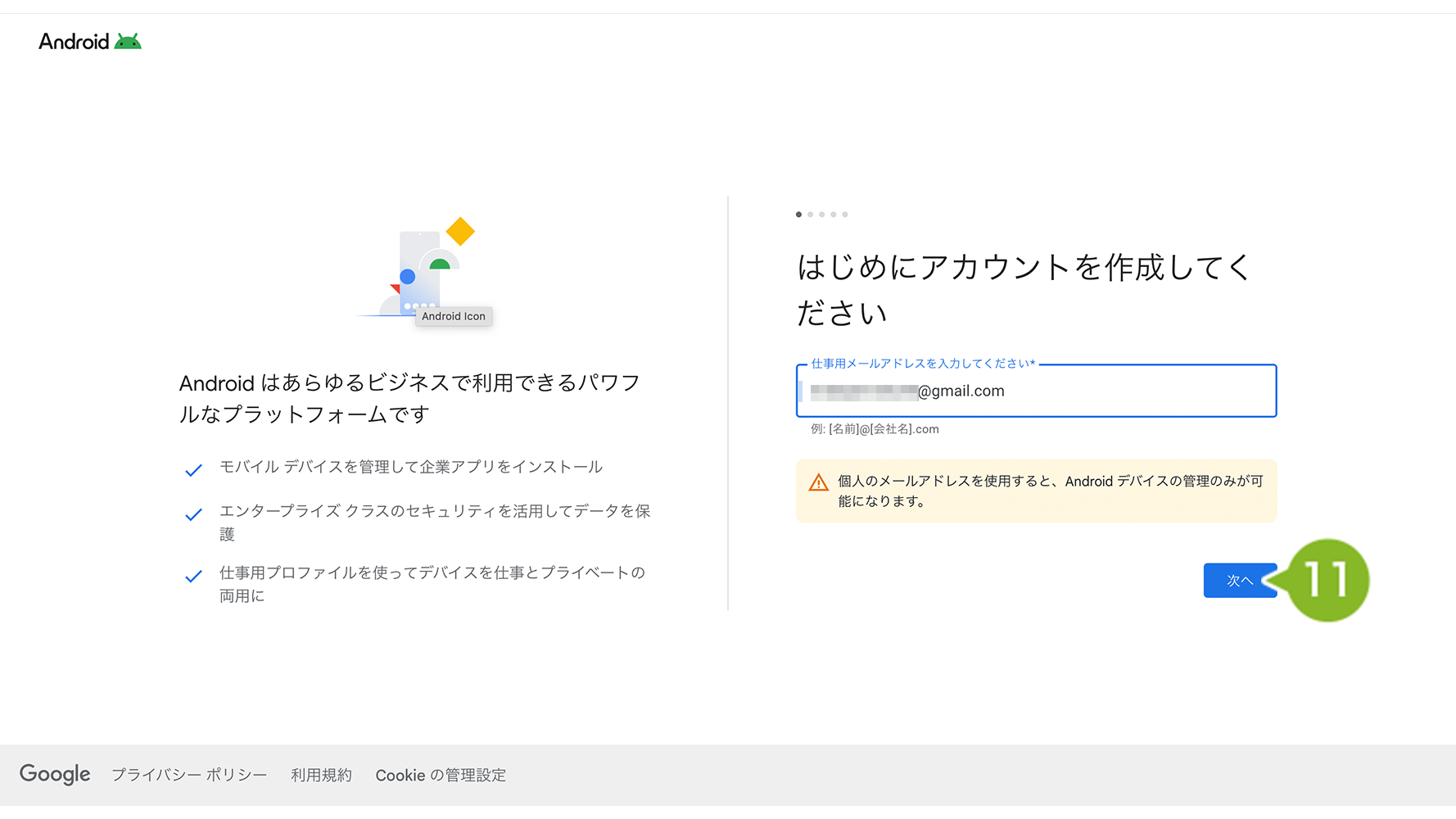1456x819 pixels.
Task: Focus the work email address field
Action: click(x=1036, y=391)
